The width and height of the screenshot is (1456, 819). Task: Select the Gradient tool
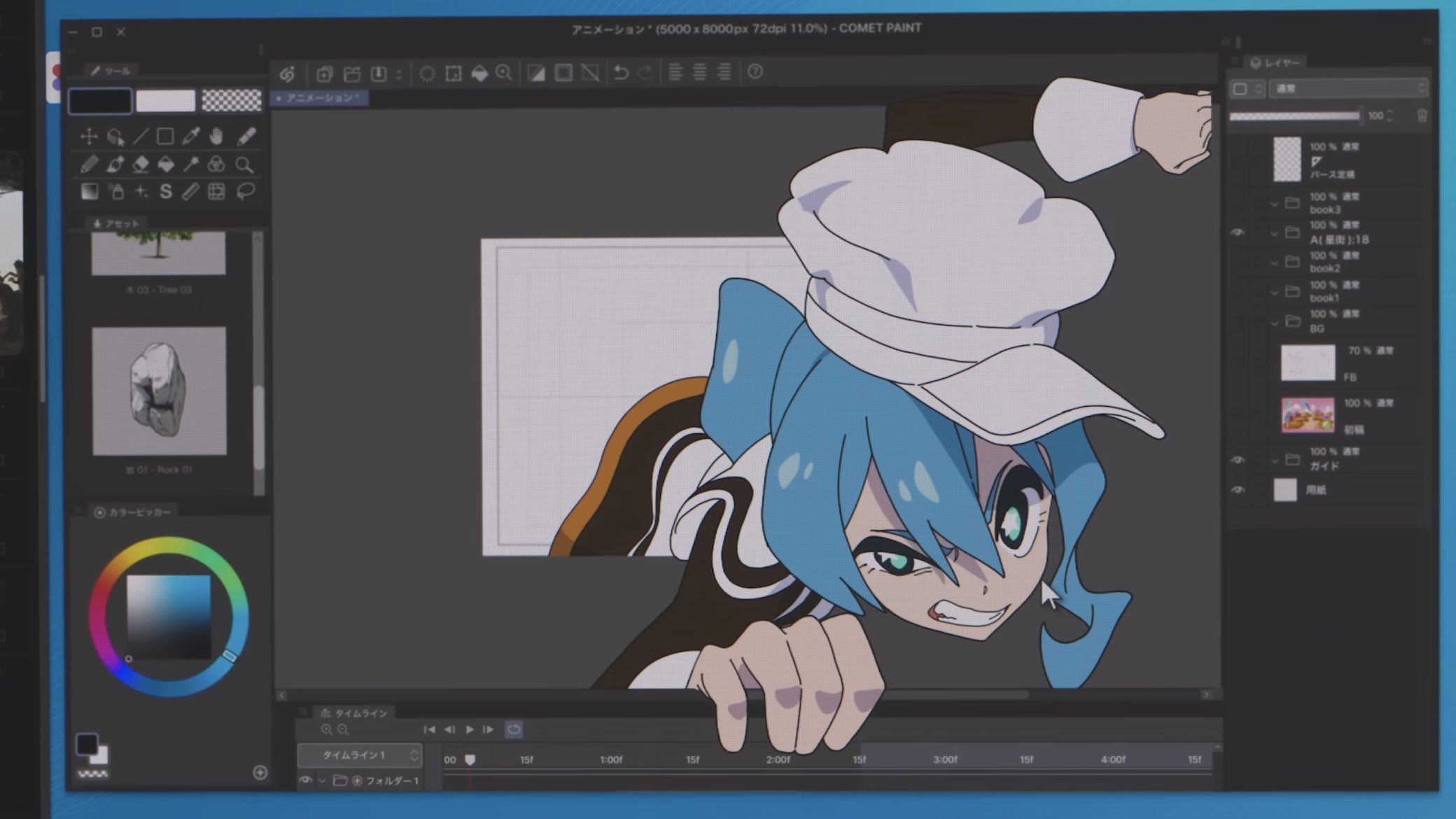pyautogui.click(x=89, y=191)
